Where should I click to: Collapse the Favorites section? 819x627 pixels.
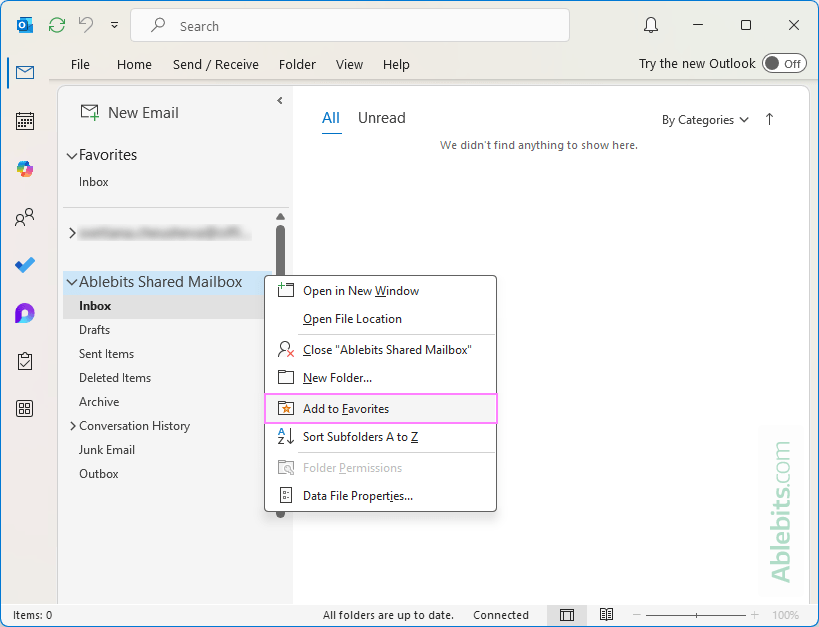(x=72, y=156)
